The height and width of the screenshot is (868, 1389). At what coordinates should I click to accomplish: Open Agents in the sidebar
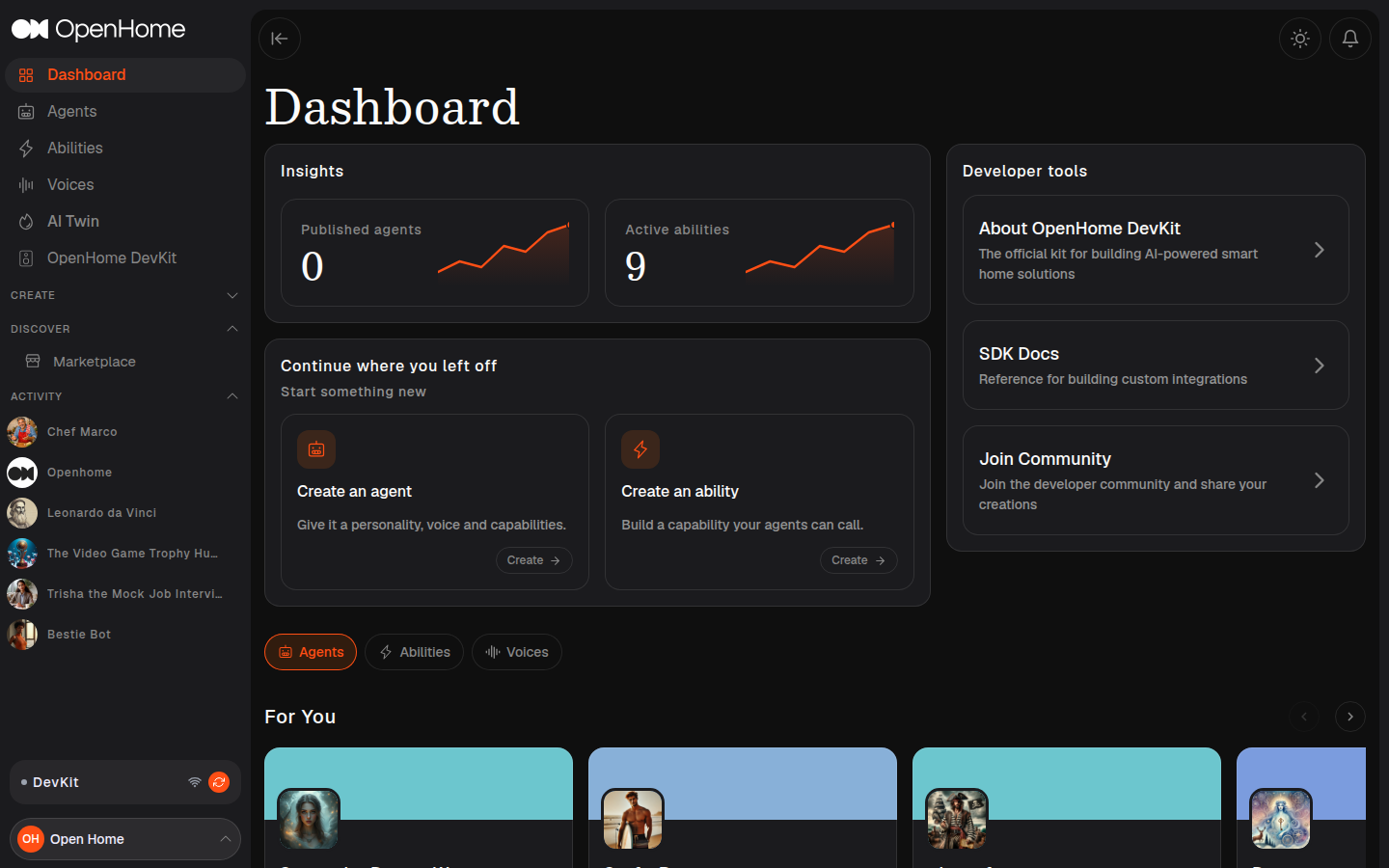tap(125, 112)
